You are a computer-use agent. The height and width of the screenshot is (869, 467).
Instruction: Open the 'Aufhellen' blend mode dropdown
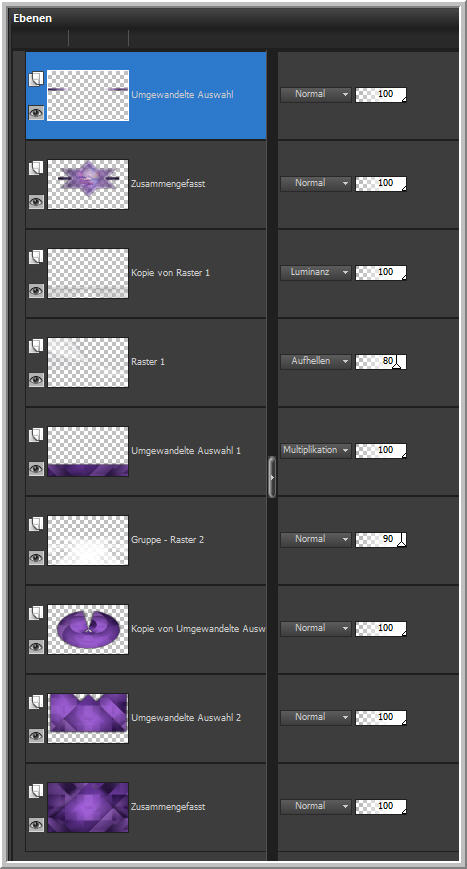(x=316, y=361)
